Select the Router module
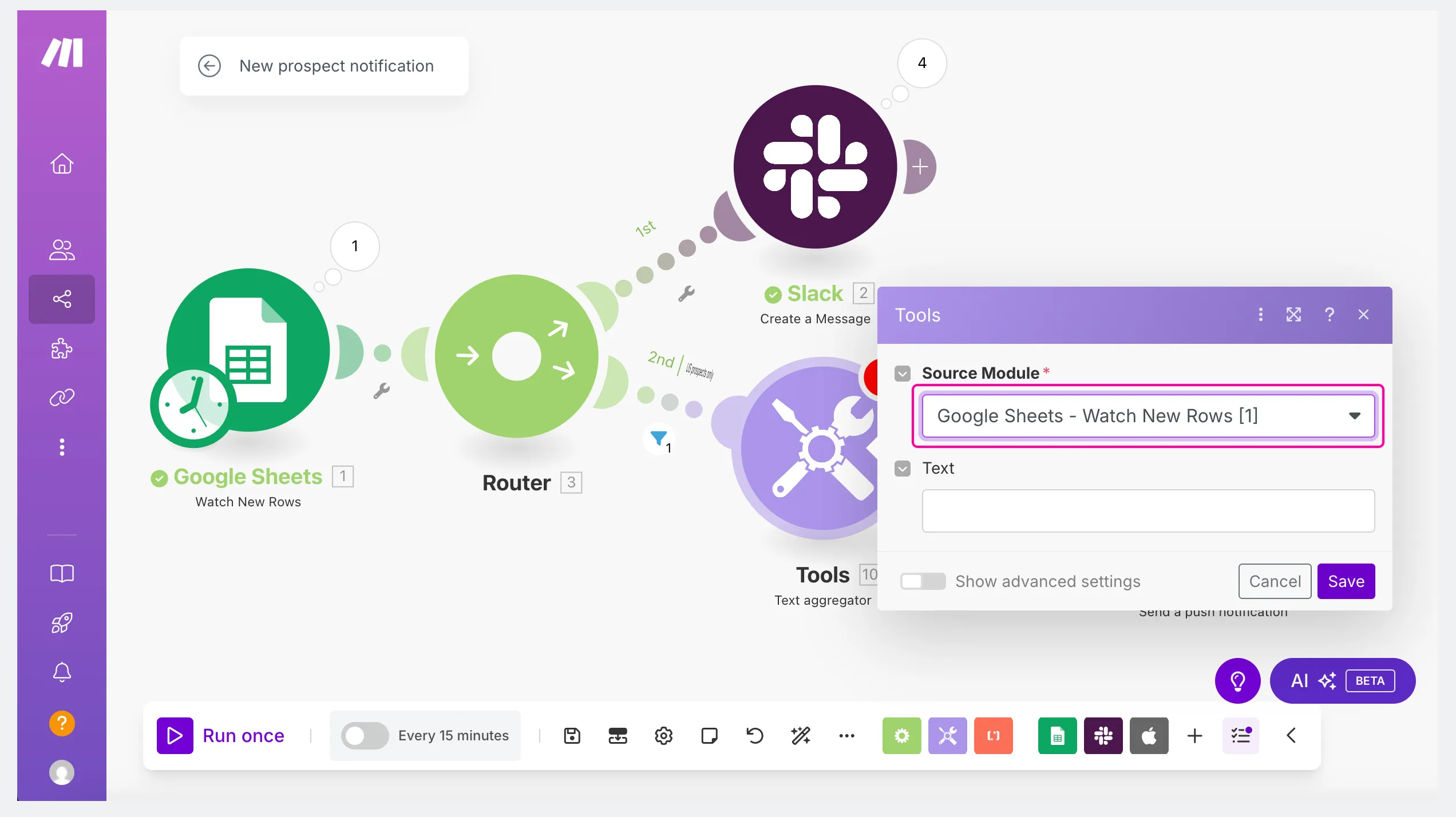The width and height of the screenshot is (1456, 817). pos(516,356)
